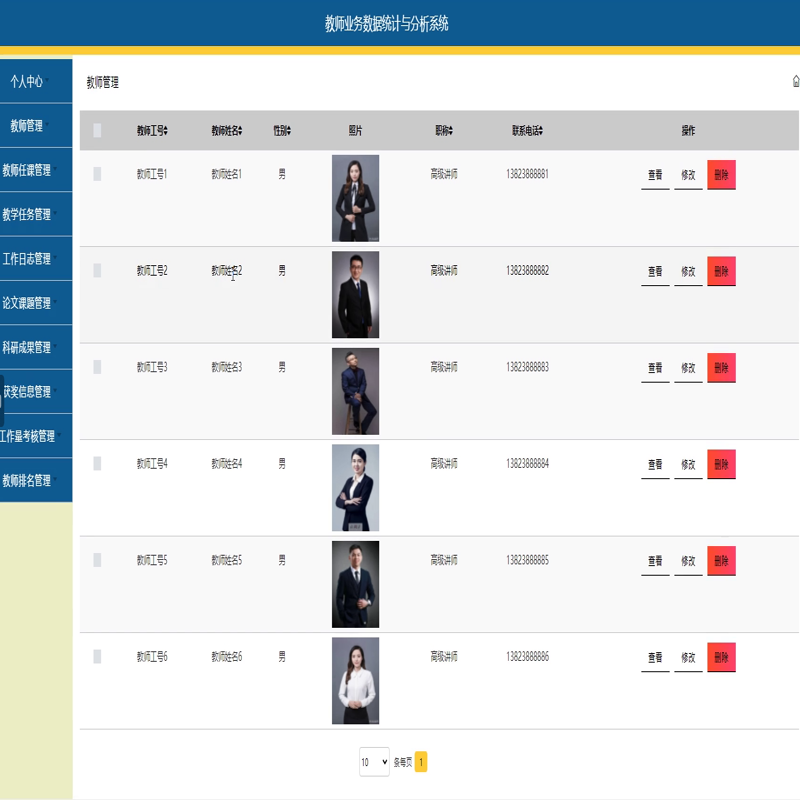The image size is (800, 800).
Task: Toggle the select-all checkbox in table header
Action: 97,131
